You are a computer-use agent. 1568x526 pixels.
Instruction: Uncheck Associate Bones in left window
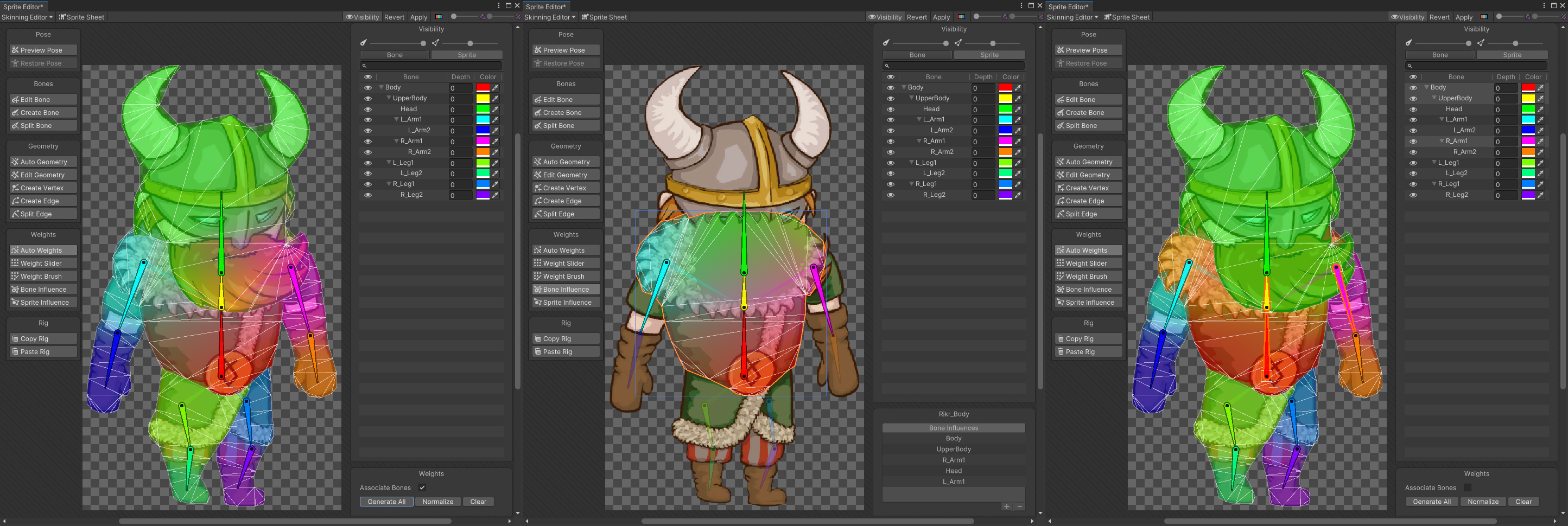tap(422, 487)
